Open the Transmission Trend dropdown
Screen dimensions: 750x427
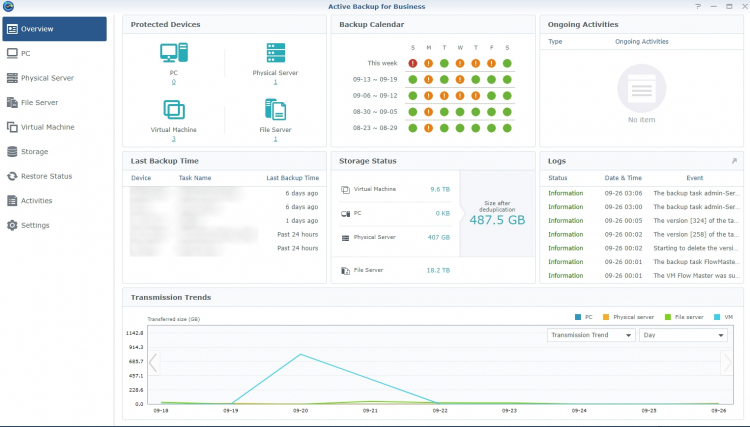tap(591, 335)
